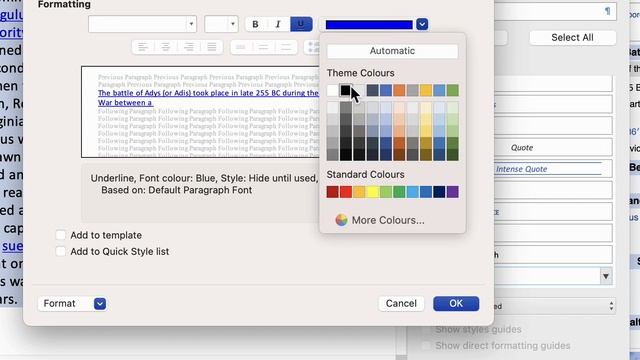Justify paragraph text alignment
Screen dimensions: 640x360
211,47
